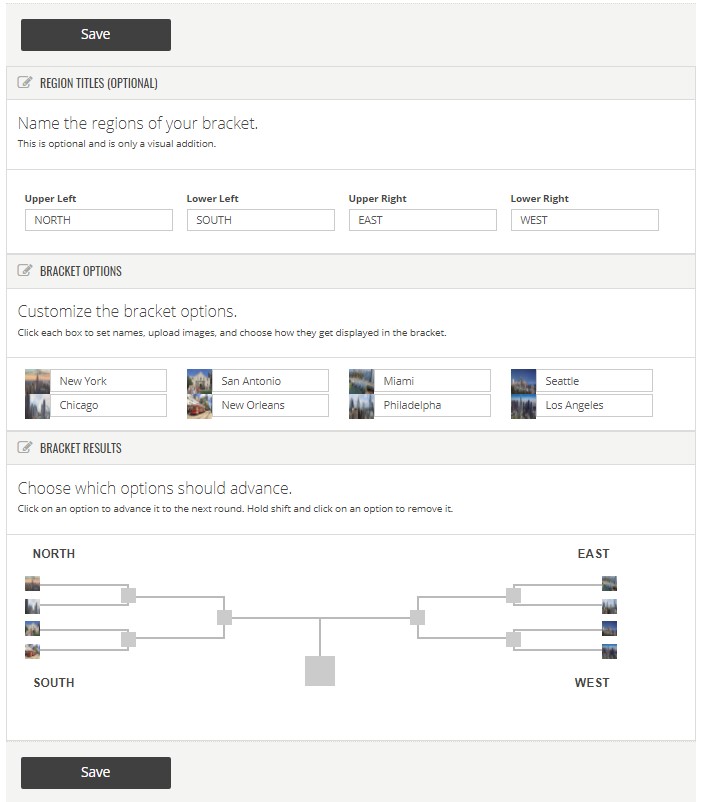Edit the Upper Right region field EAST

click(x=423, y=220)
